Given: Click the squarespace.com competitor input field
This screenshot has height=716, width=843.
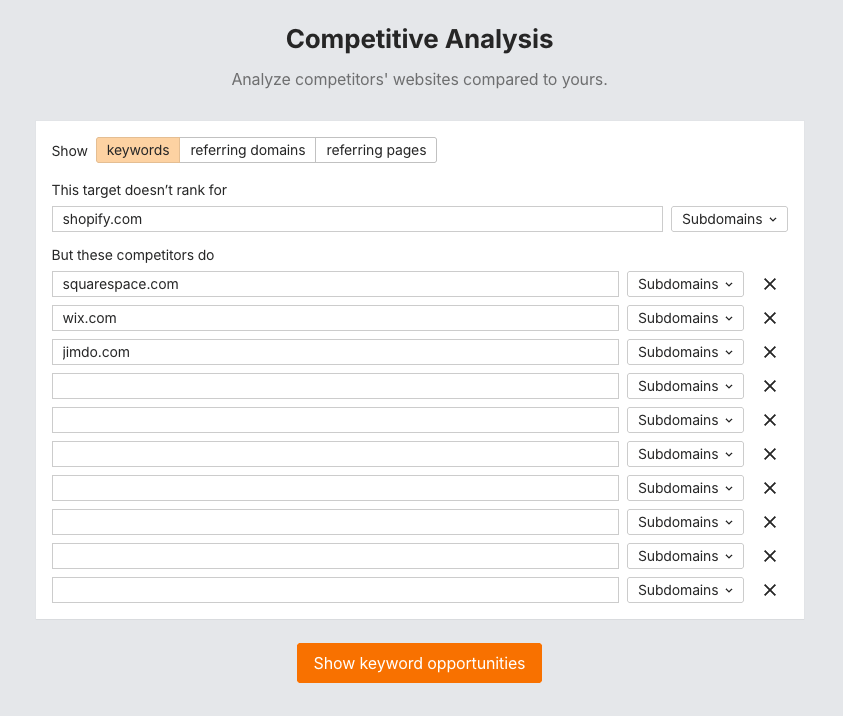Looking at the screenshot, I should [x=334, y=284].
